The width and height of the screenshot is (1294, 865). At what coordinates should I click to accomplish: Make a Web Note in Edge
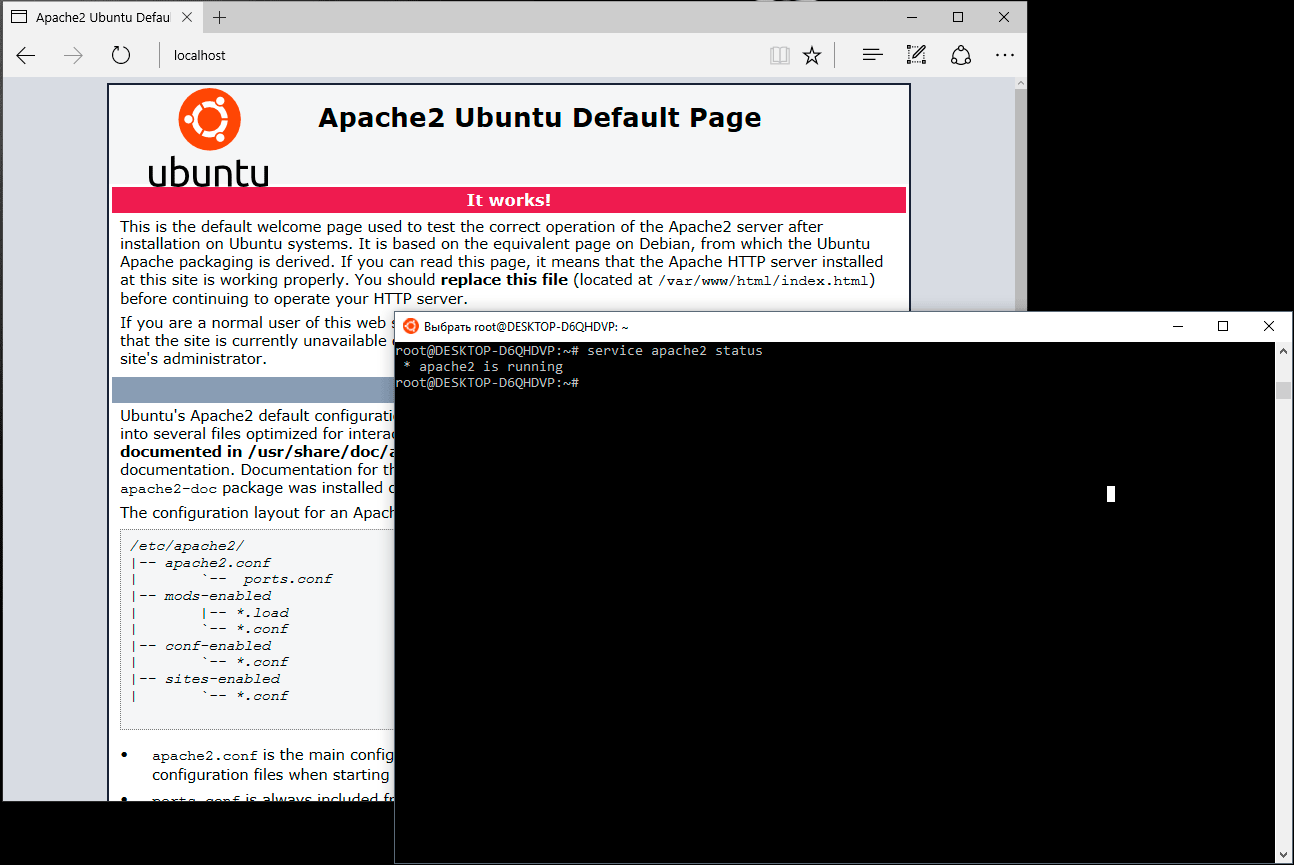click(916, 56)
